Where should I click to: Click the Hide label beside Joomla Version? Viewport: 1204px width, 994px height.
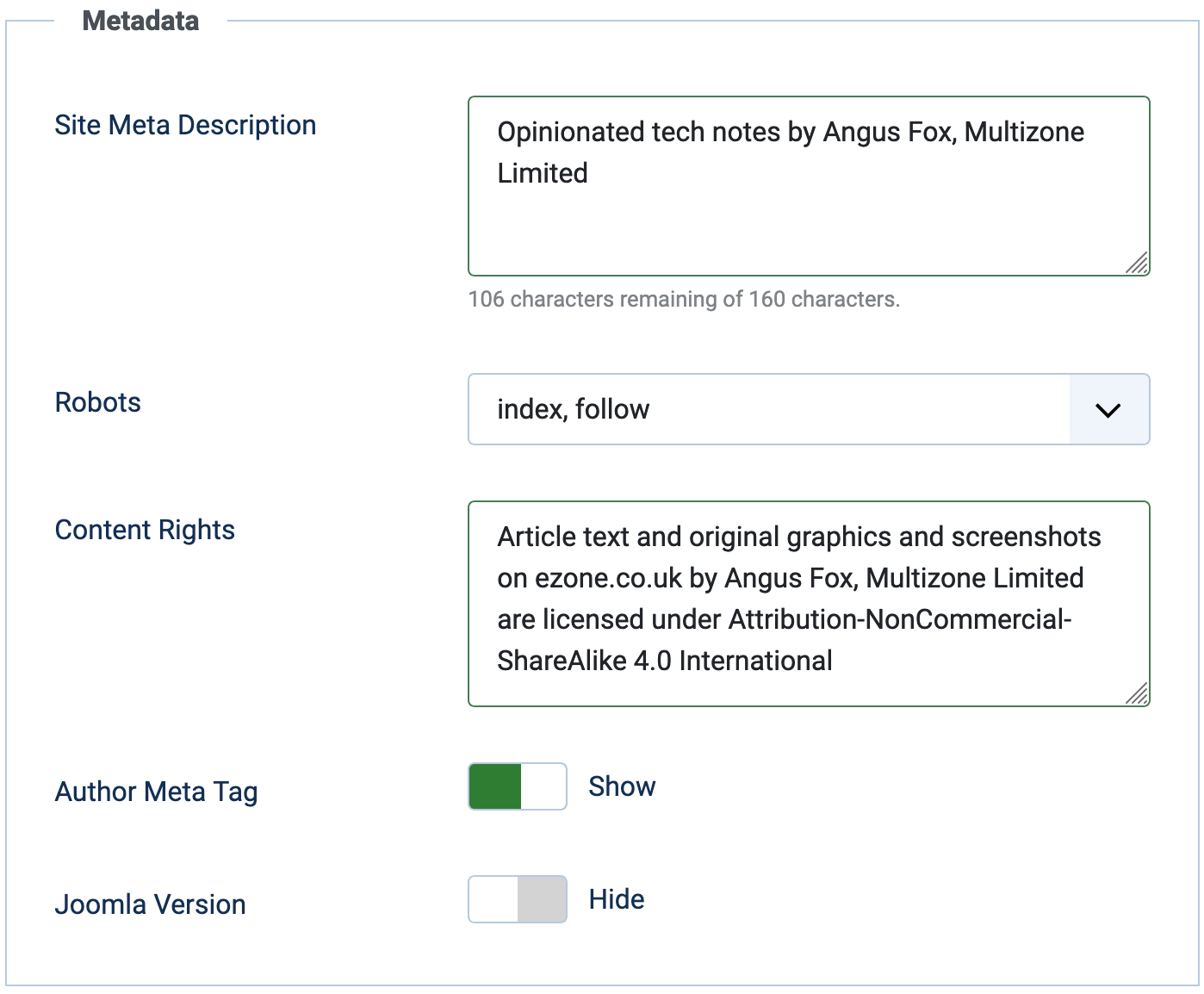click(x=617, y=899)
